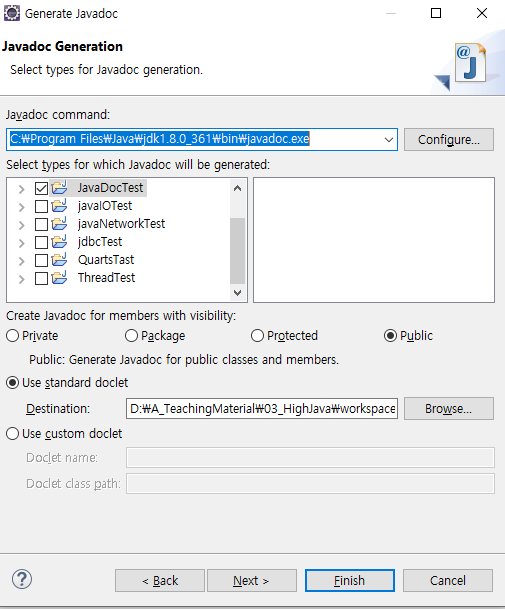The image size is (505, 609).
Task: Expand the javaNetworkTest tree node
Action: click(x=22, y=225)
